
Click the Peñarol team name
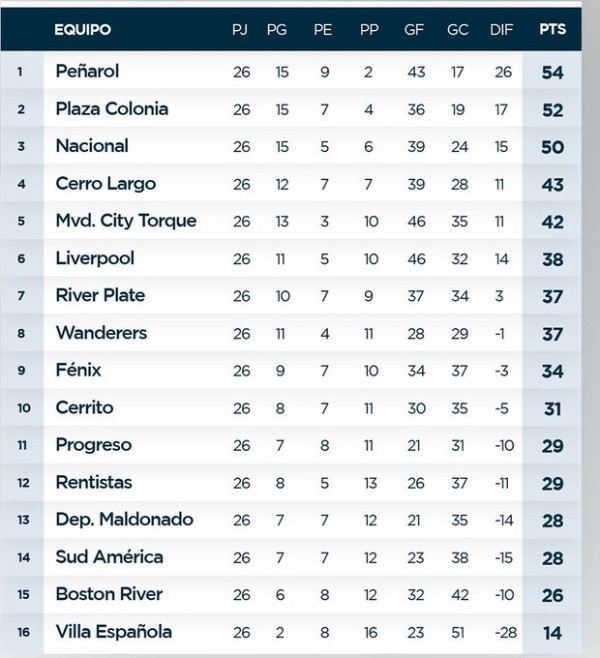pos(87,72)
